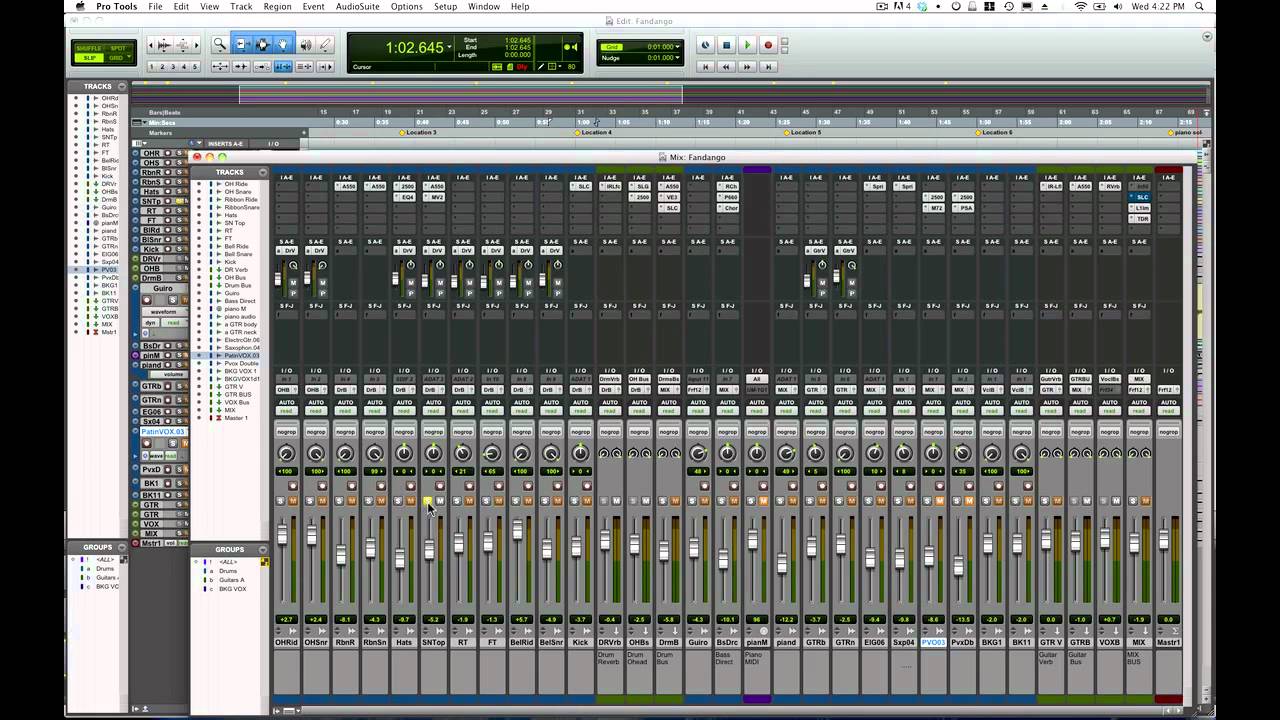Open the File menu
This screenshot has width=1280, height=720.
[156, 6]
